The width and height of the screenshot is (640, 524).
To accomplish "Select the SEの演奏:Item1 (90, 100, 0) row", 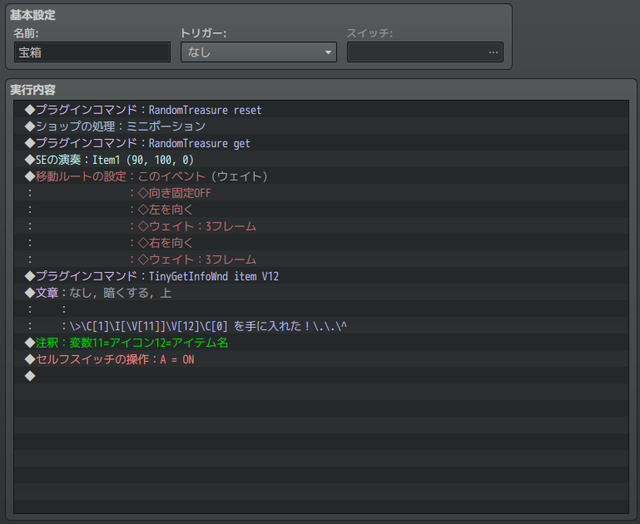I will (321, 160).
